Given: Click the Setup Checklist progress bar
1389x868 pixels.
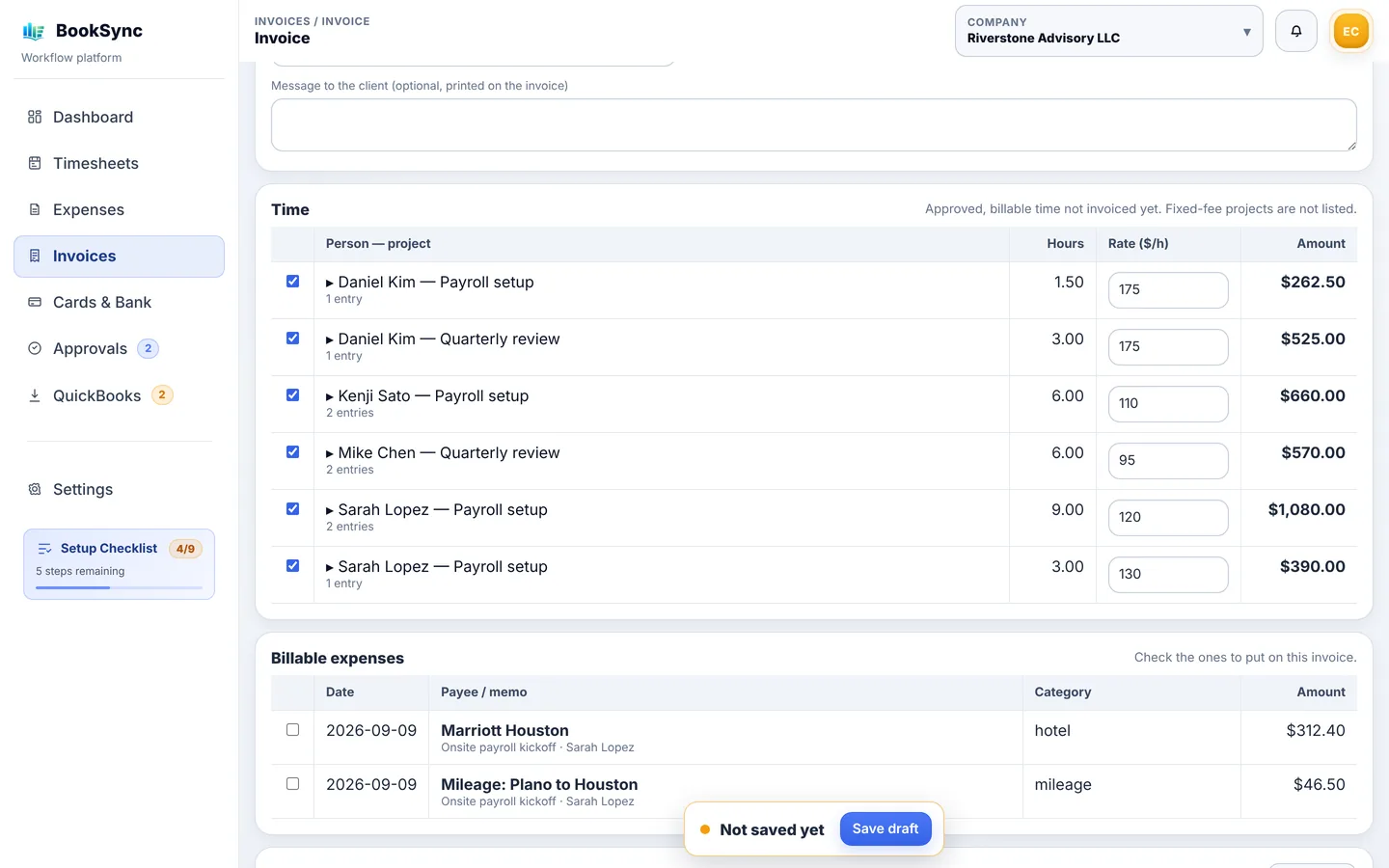Looking at the screenshot, I should click(x=119, y=587).
